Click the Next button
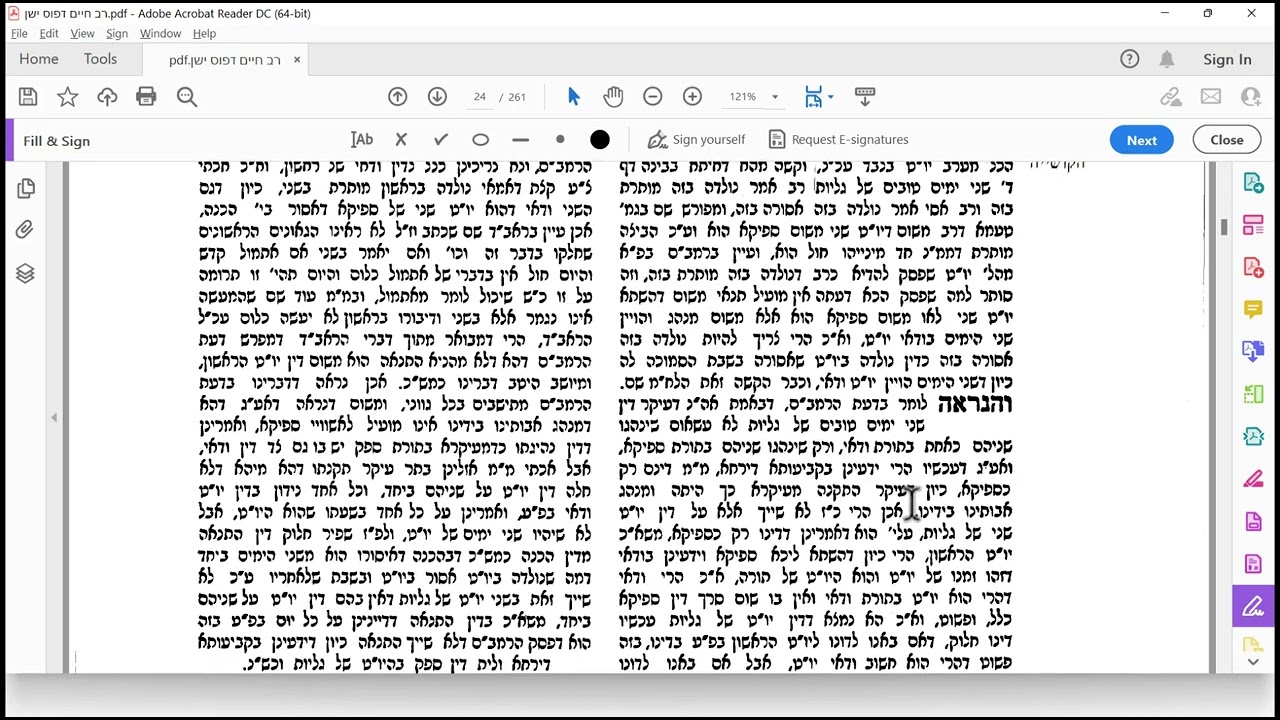This screenshot has height=720, width=1280. click(x=1142, y=140)
